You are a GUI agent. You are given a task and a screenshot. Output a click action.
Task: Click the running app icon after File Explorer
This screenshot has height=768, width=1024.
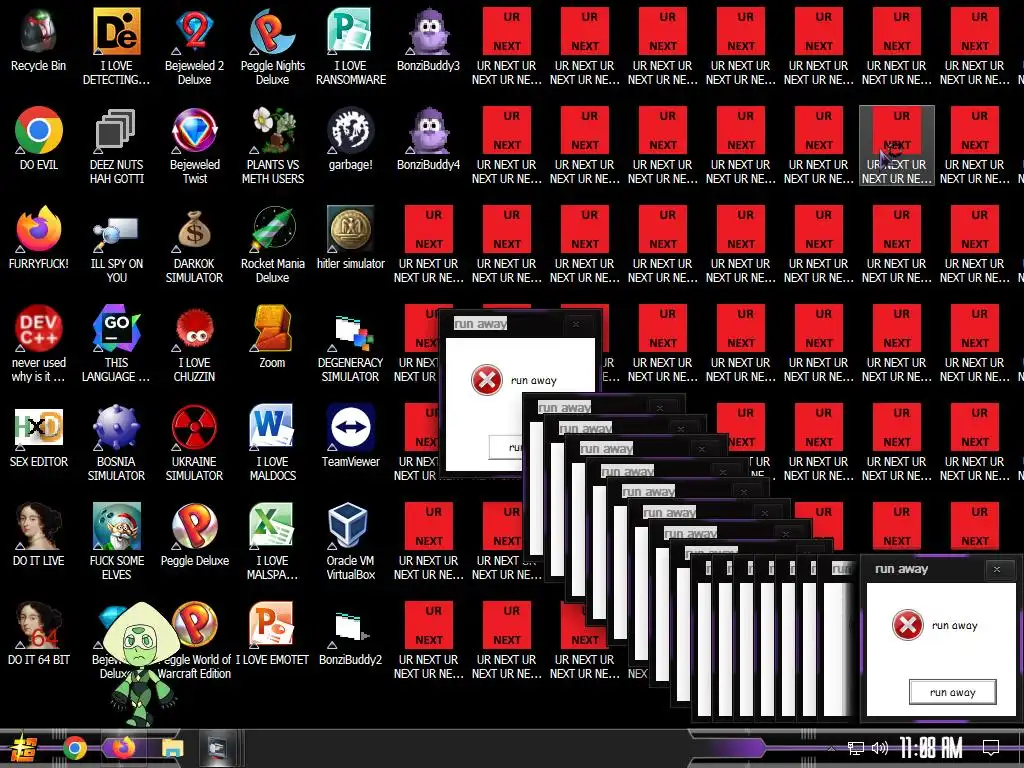[x=217, y=748]
